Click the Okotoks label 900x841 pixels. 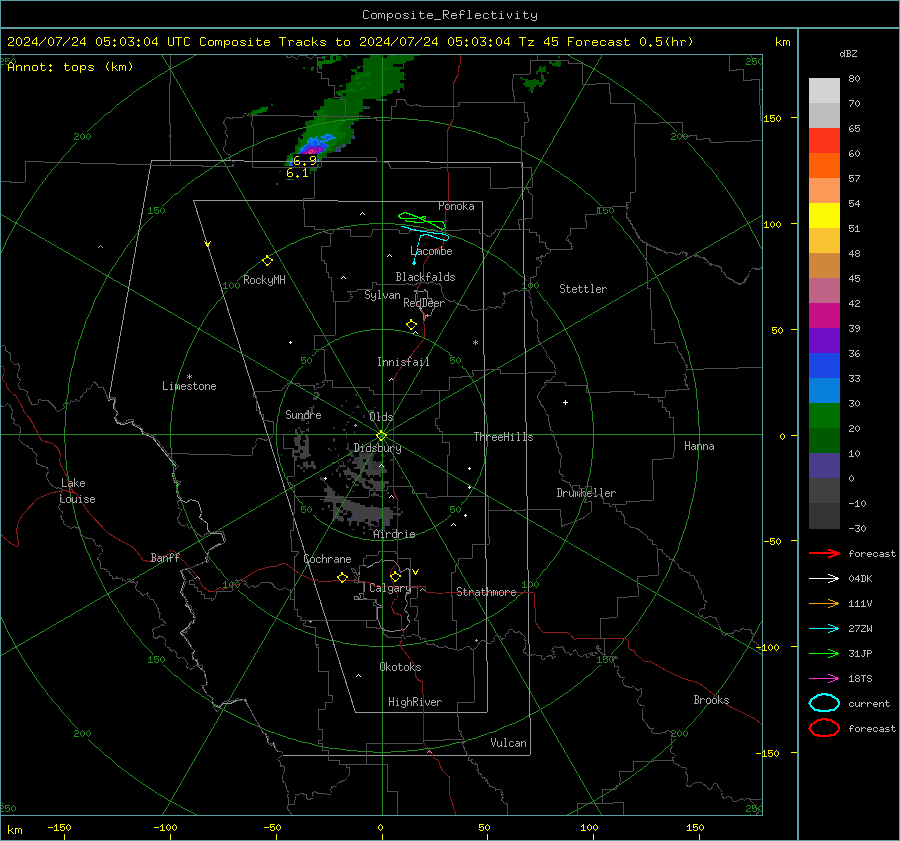tap(400, 667)
